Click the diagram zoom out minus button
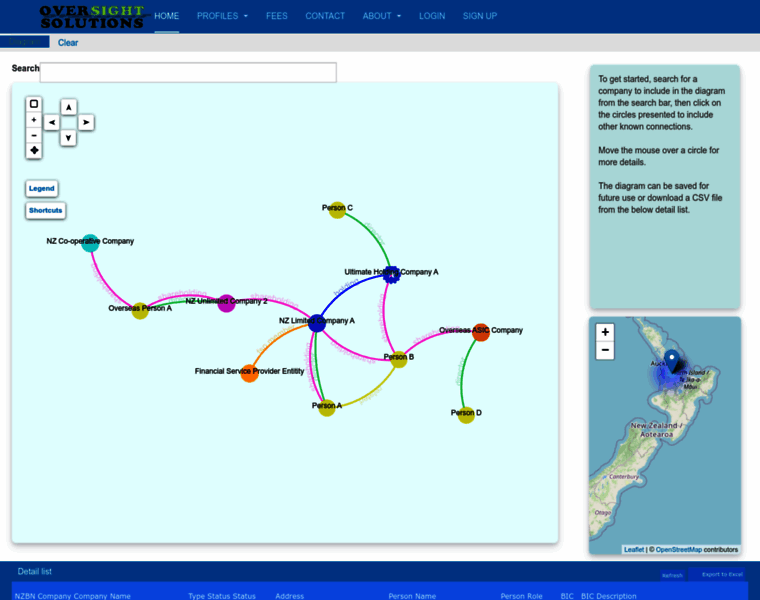The width and height of the screenshot is (760, 600). [x=34, y=135]
